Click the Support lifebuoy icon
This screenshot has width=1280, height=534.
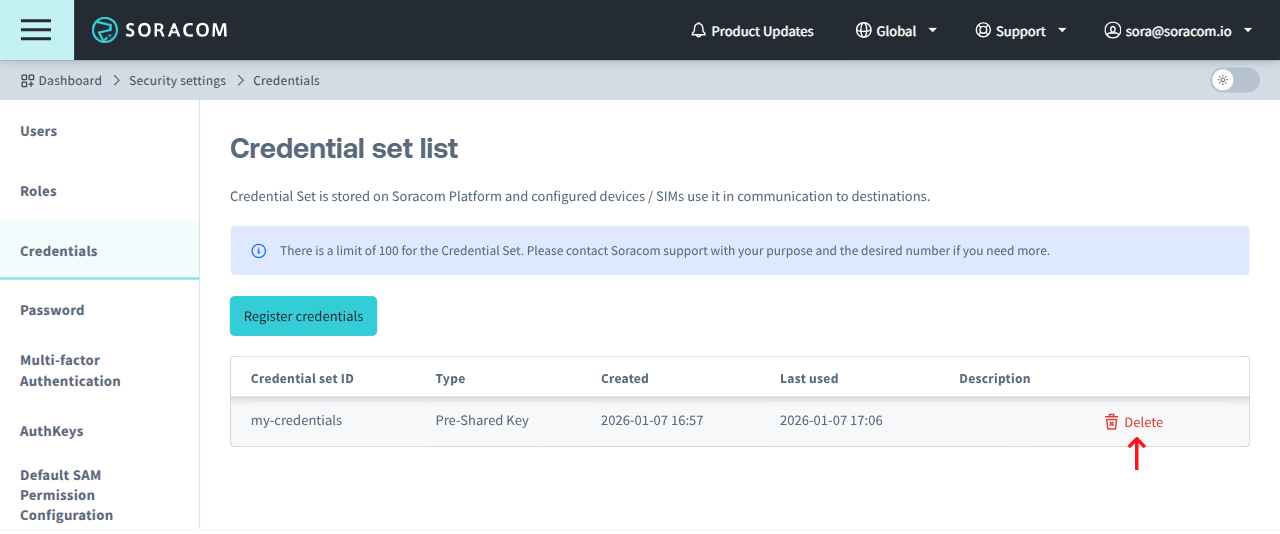tap(983, 31)
